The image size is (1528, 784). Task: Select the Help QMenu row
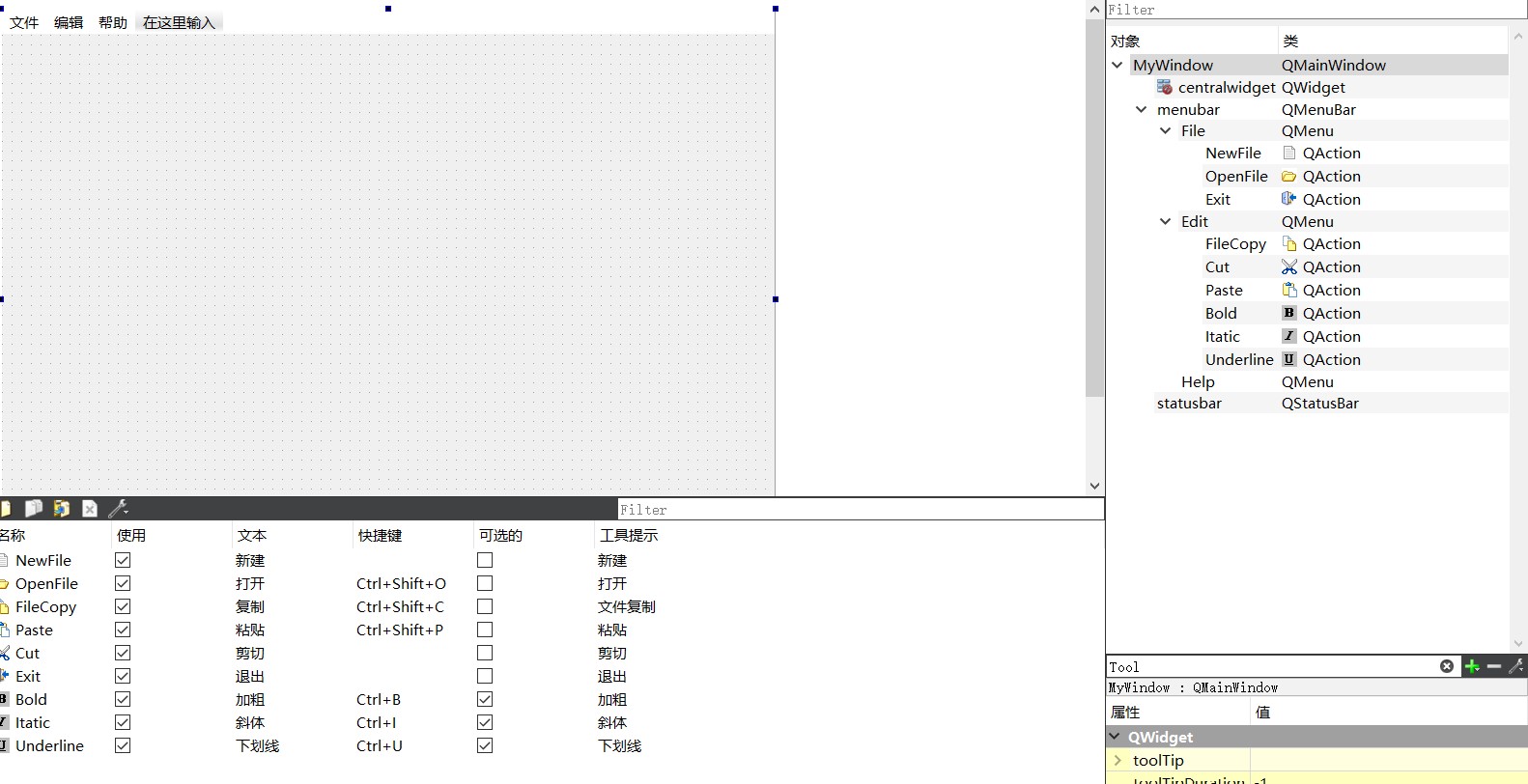pos(1309,381)
